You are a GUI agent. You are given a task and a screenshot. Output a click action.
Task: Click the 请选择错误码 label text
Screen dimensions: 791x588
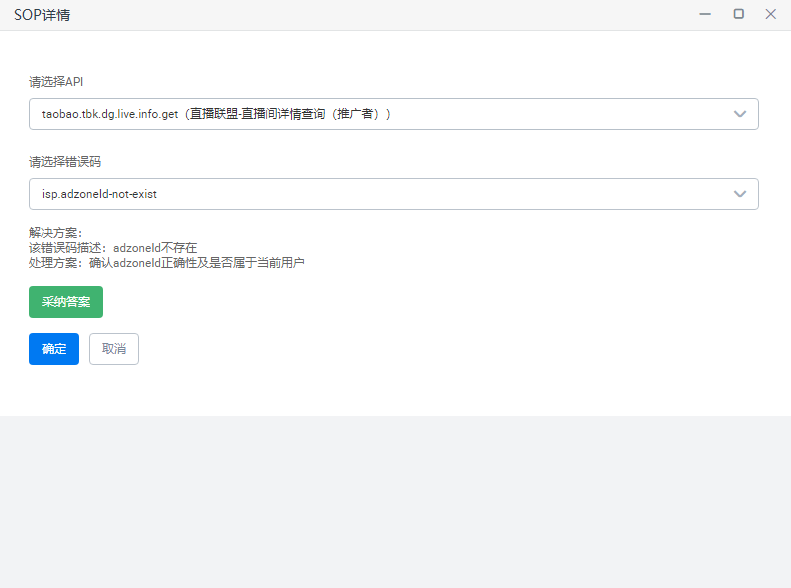click(x=65, y=162)
